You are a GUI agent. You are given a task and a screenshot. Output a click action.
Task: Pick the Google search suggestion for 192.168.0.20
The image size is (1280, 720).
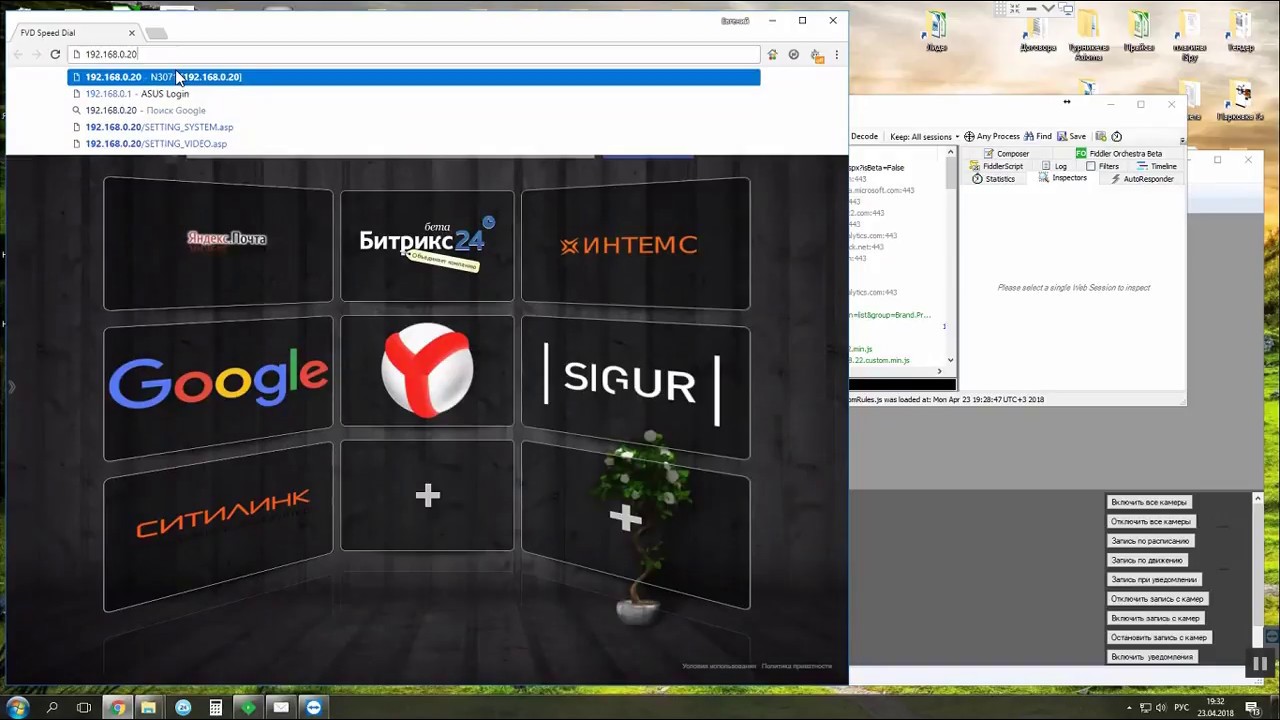(x=414, y=110)
